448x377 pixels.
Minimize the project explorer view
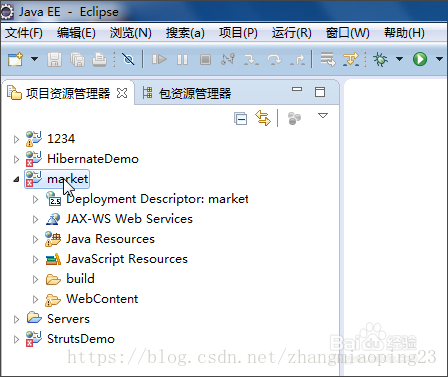click(297, 89)
